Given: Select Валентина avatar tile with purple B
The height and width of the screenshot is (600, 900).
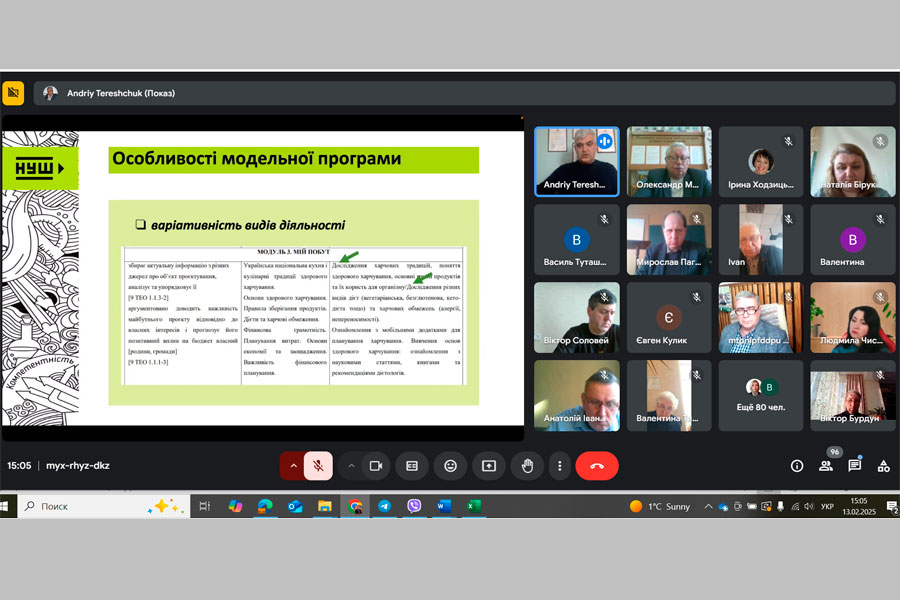Looking at the screenshot, I should pyautogui.click(x=852, y=239).
